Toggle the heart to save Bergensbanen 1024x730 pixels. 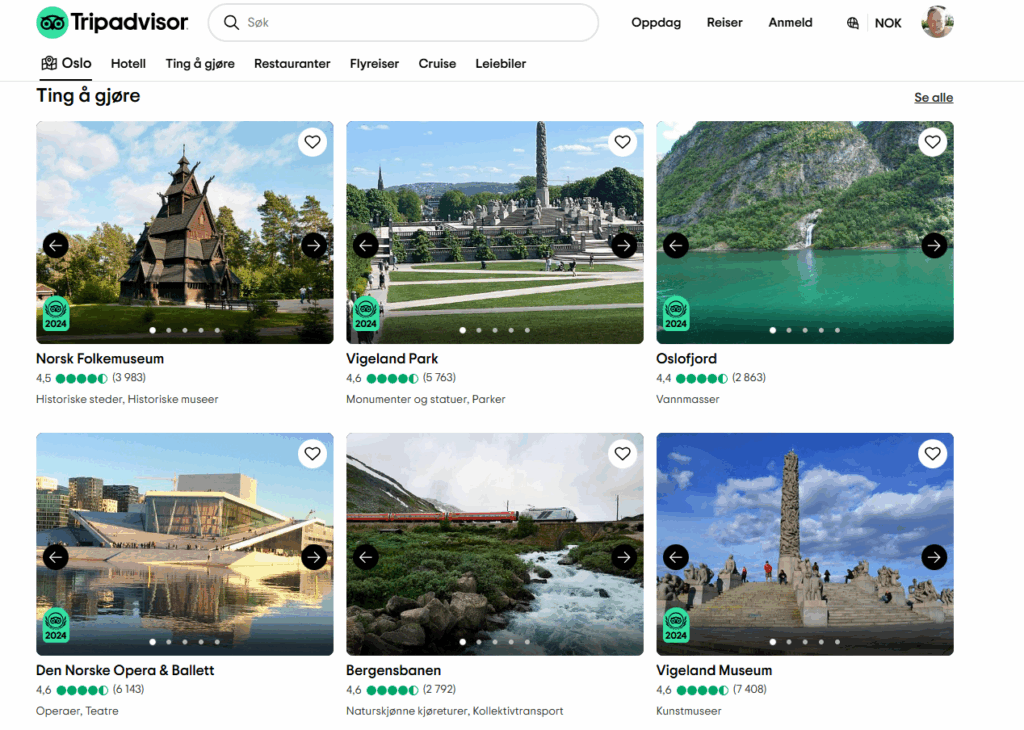[622, 453]
